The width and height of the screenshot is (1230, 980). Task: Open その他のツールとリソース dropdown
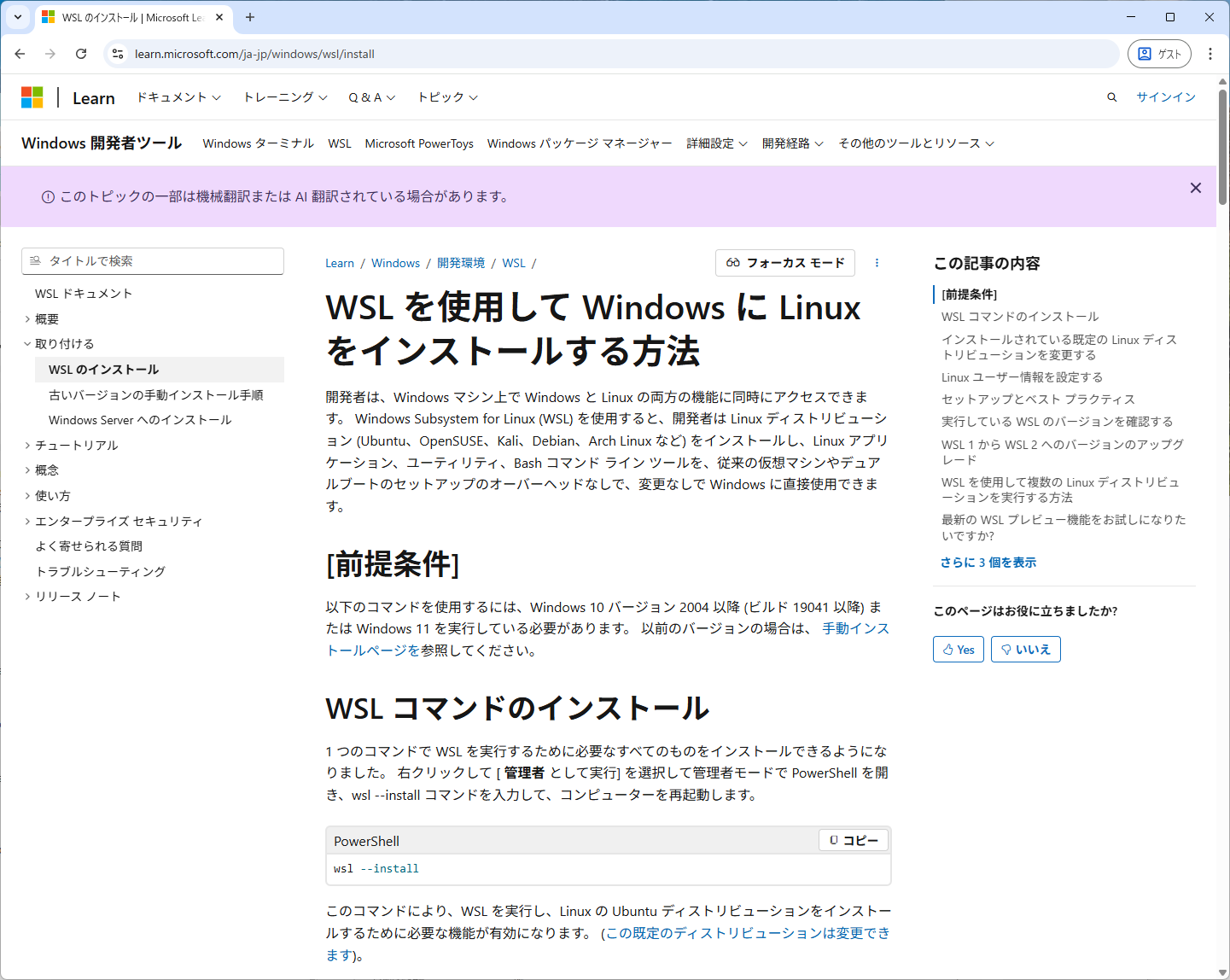pos(916,143)
